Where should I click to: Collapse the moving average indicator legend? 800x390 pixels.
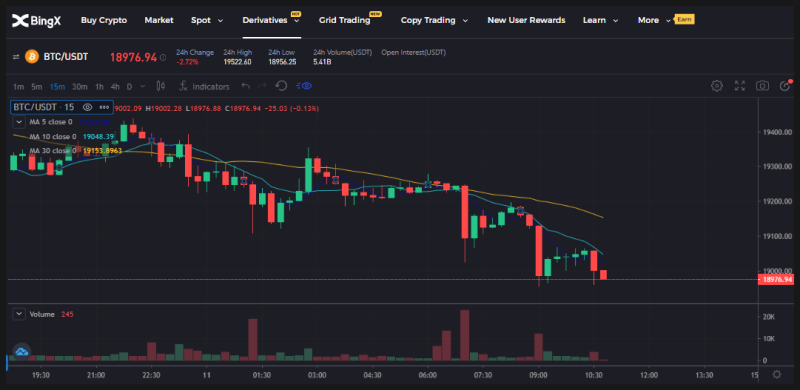click(x=19, y=122)
